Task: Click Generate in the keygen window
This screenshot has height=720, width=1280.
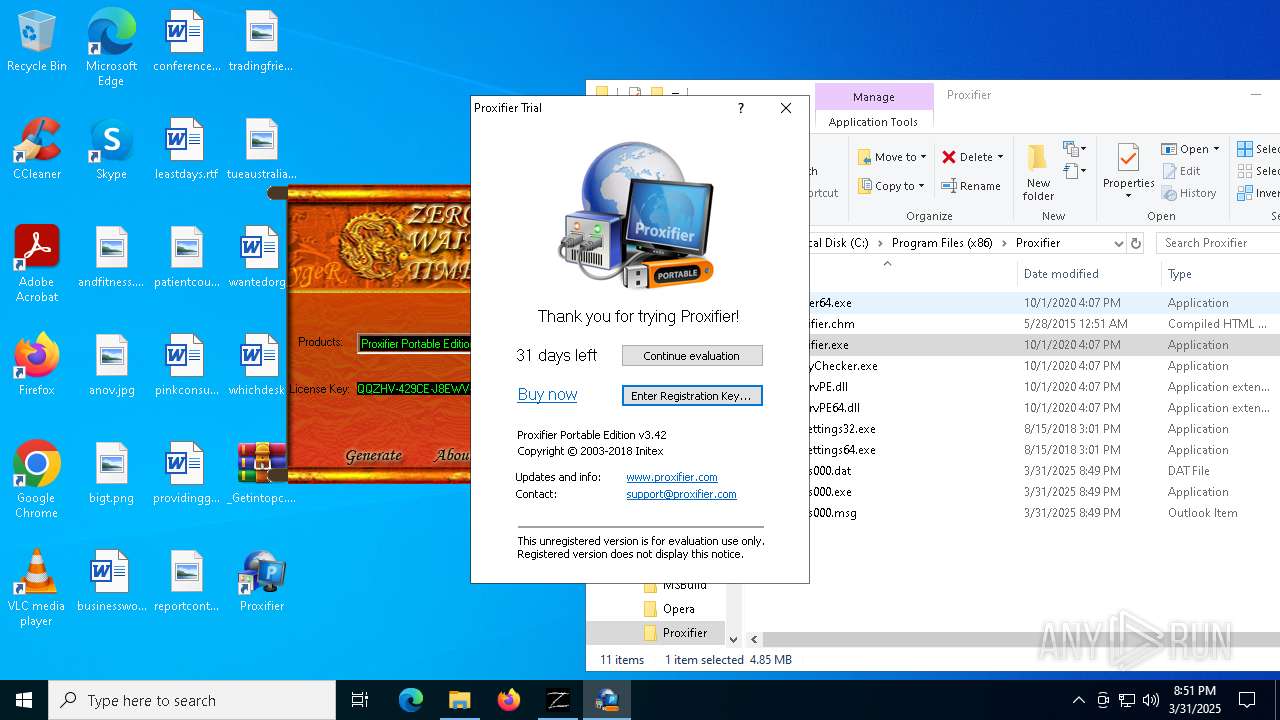Action: coord(373,455)
